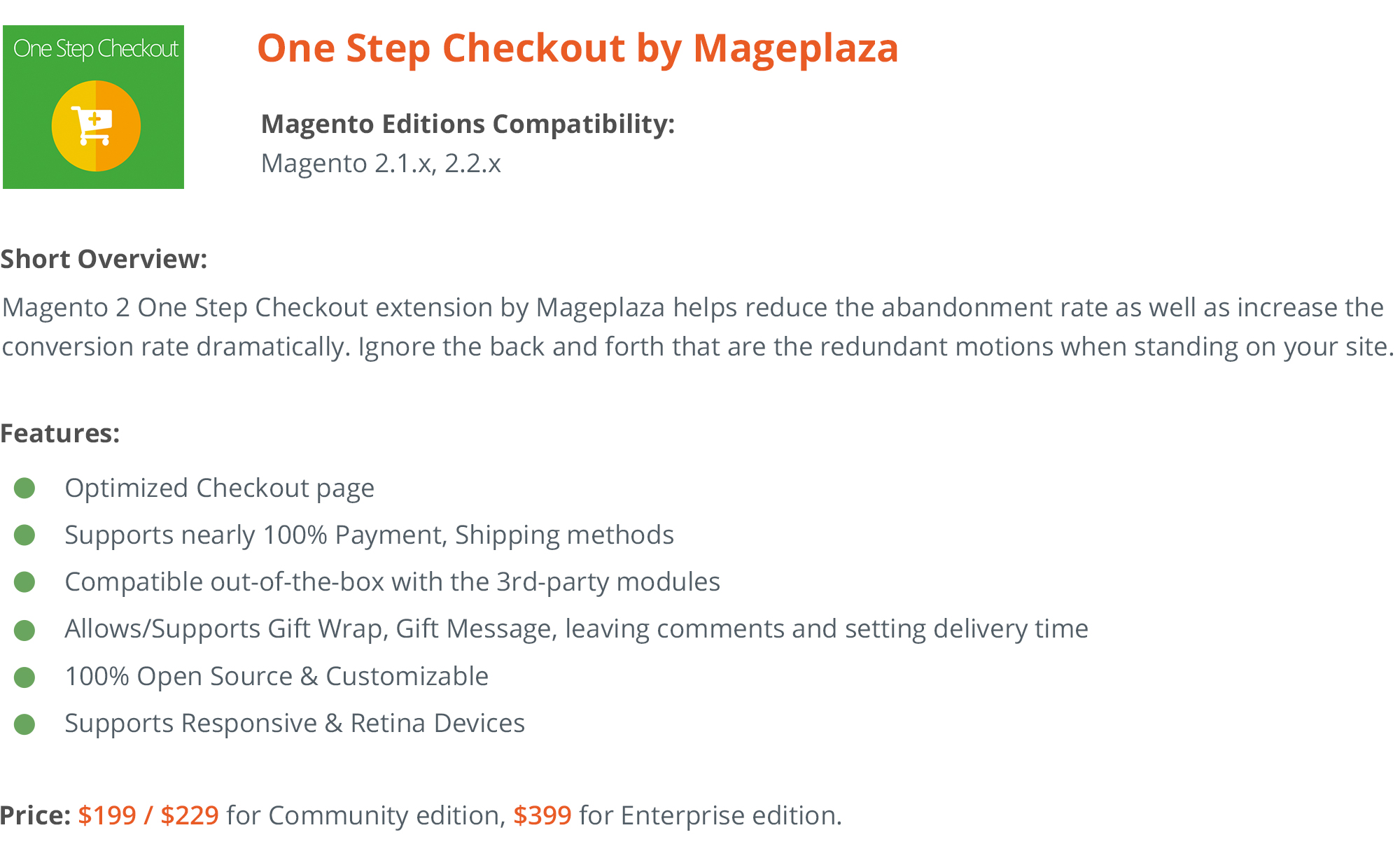Click the Optimized Checkout page feature text
1400x851 pixels.
(x=219, y=488)
